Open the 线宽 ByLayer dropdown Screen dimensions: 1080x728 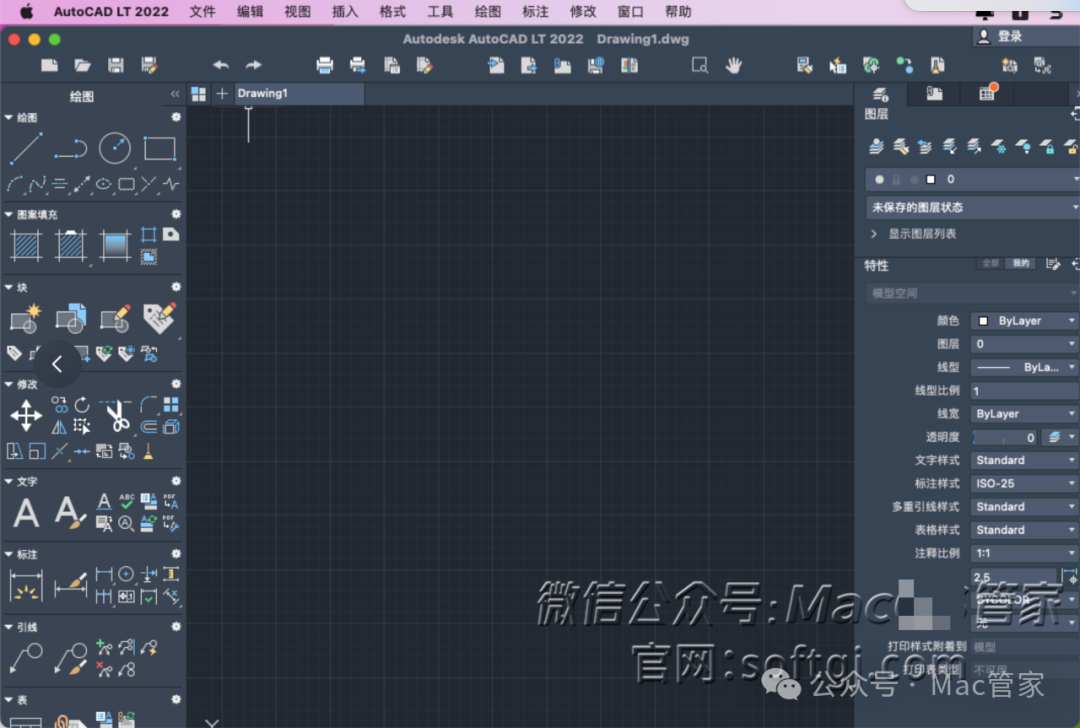[x=1024, y=414]
